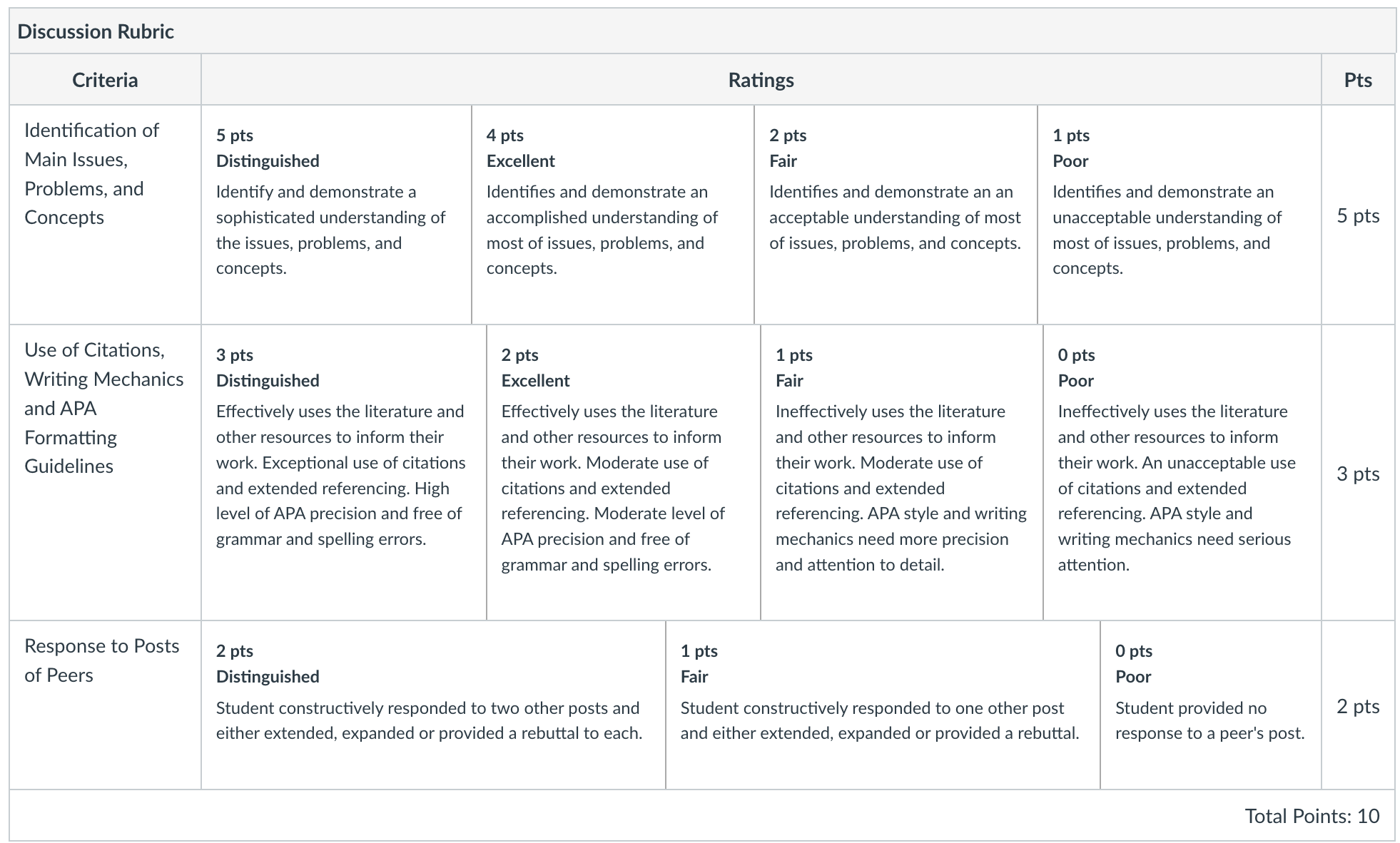
Task: Select the 1 pts Poor rating for Identification
Action: click(1180, 215)
